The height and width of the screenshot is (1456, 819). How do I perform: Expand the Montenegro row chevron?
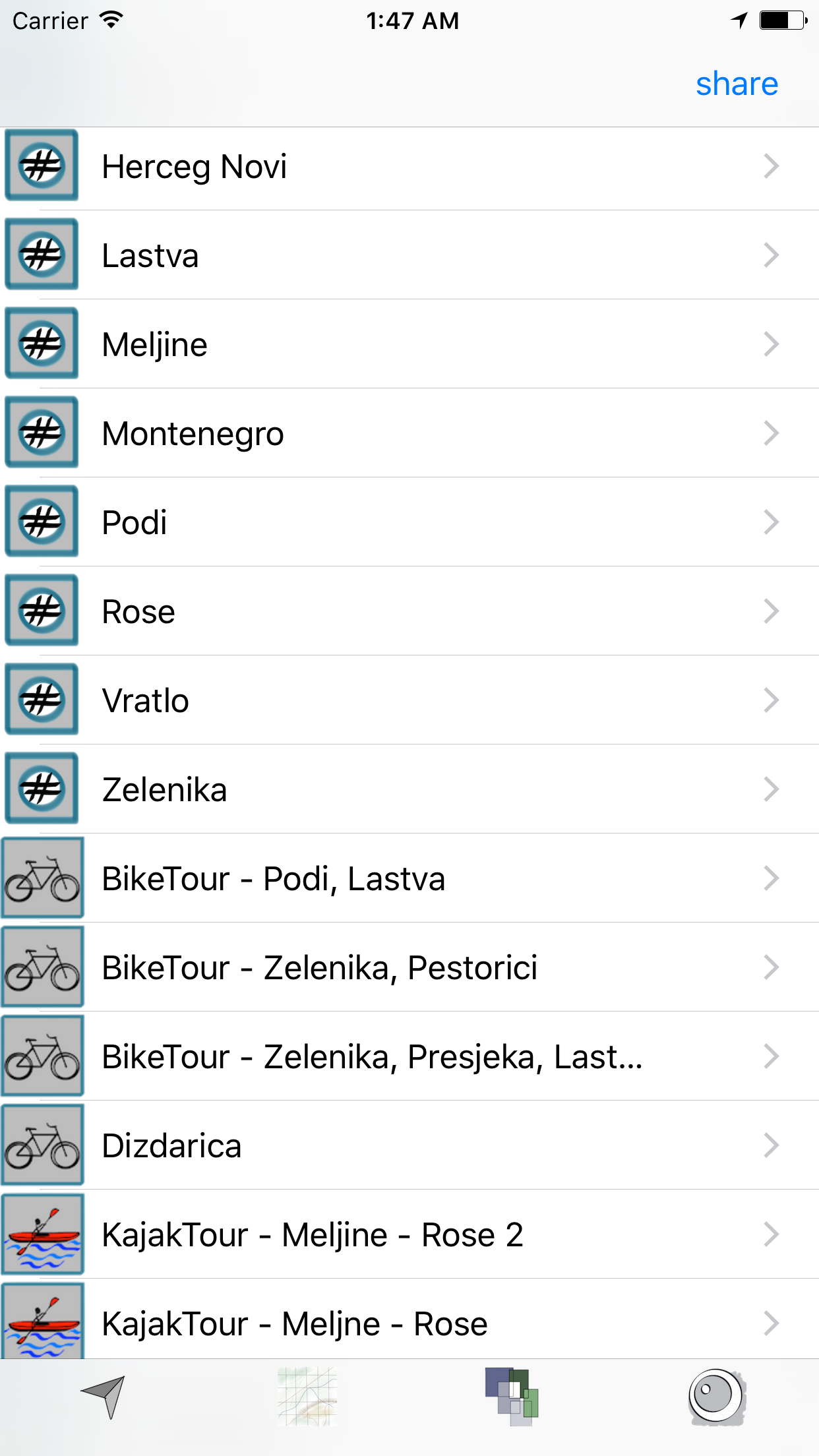[x=771, y=433]
